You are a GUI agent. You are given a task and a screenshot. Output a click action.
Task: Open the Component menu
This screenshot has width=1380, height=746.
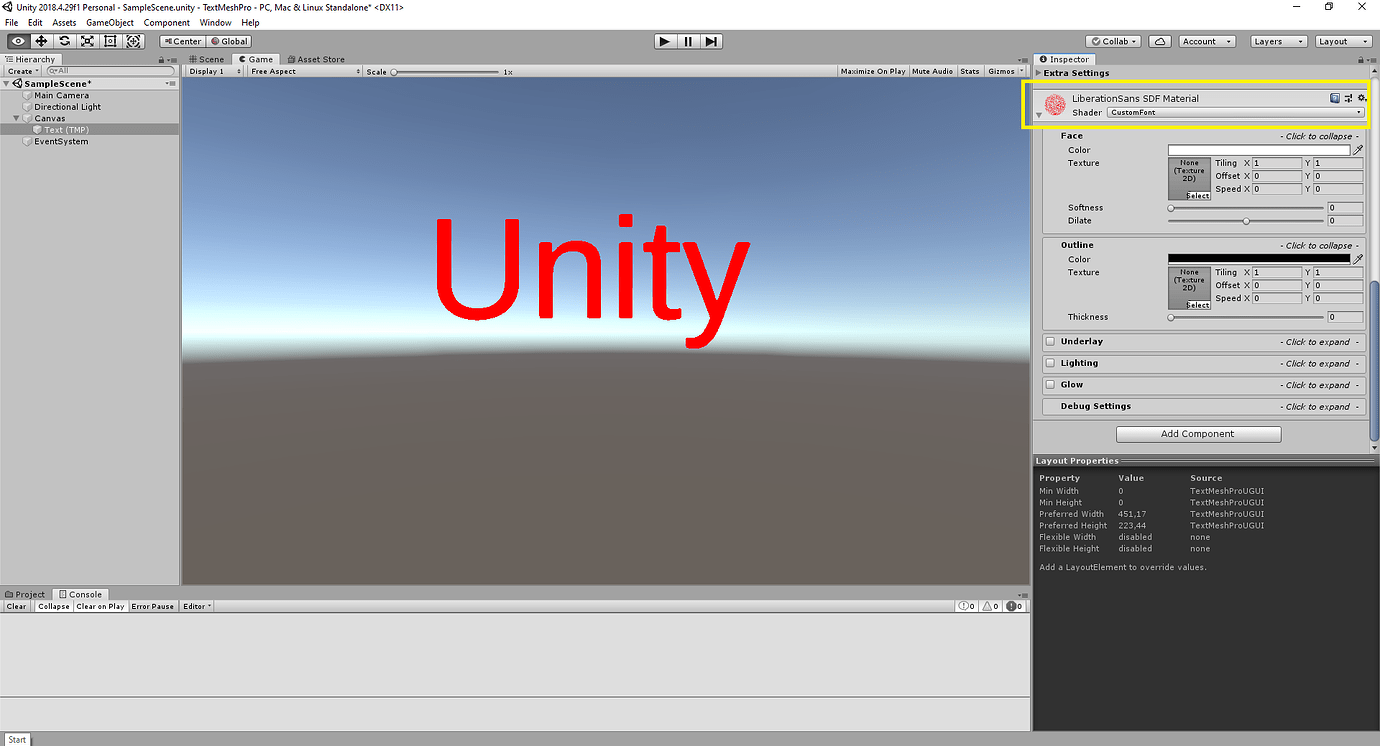click(166, 22)
